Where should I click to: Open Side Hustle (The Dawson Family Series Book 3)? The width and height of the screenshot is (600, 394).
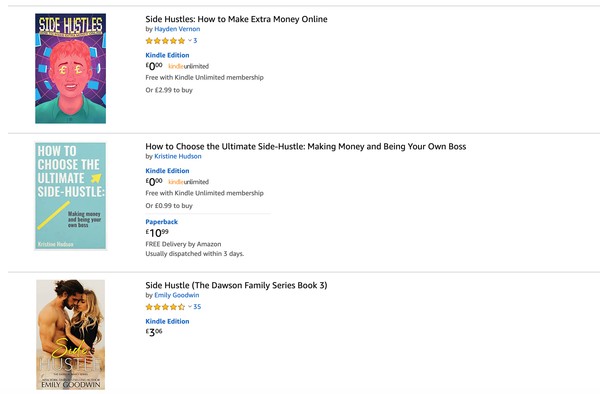tap(236, 285)
